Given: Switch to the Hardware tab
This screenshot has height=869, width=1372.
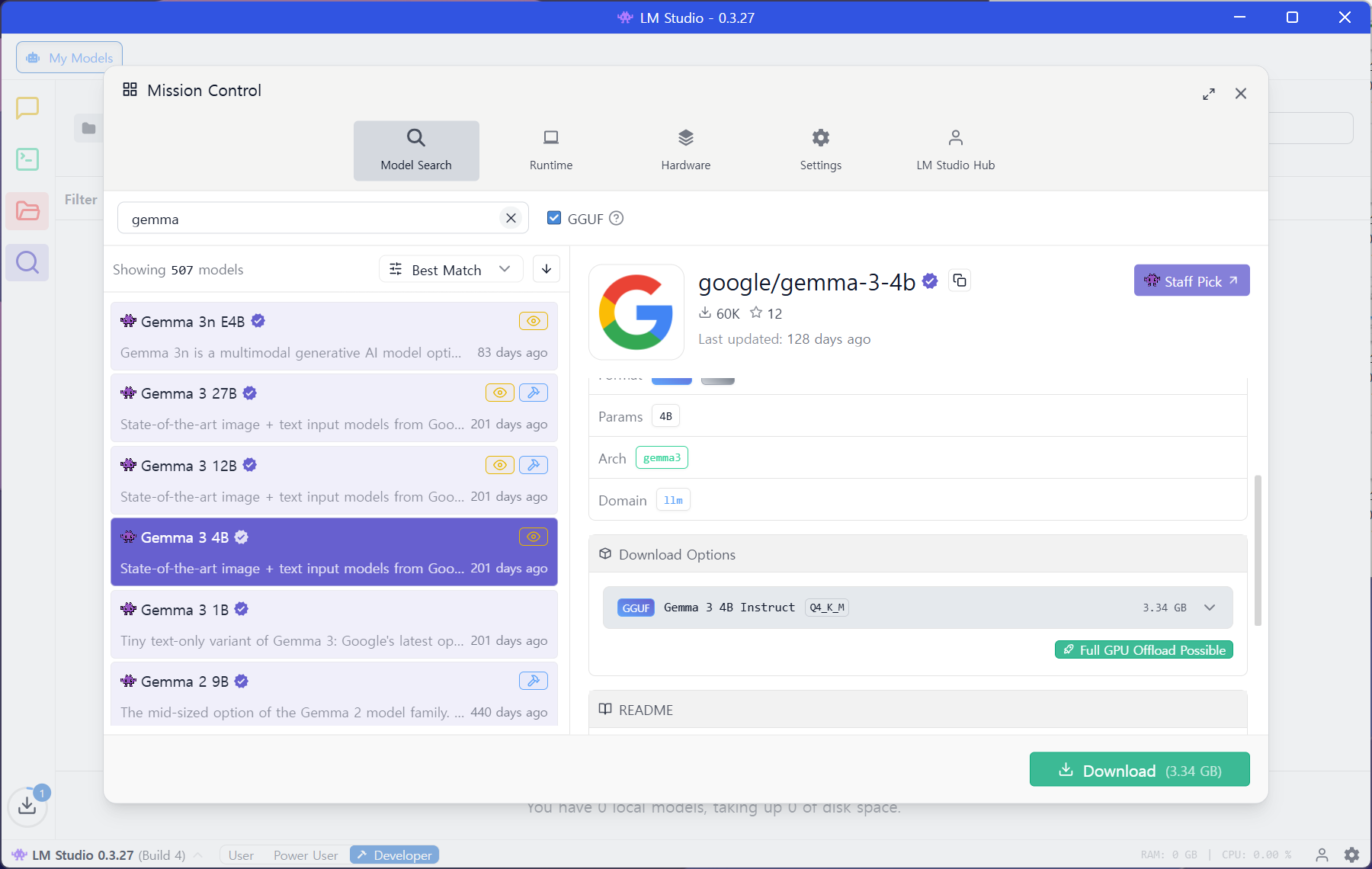Looking at the screenshot, I should coord(685,150).
